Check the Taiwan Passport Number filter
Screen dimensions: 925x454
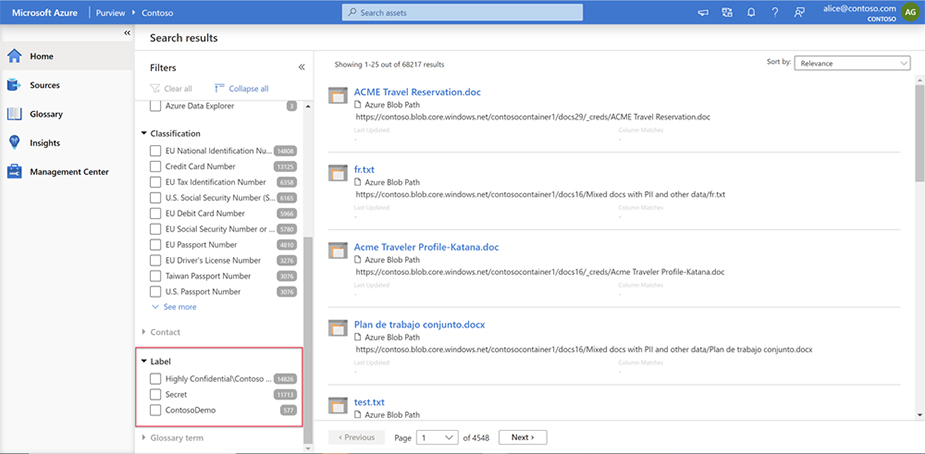coord(155,275)
